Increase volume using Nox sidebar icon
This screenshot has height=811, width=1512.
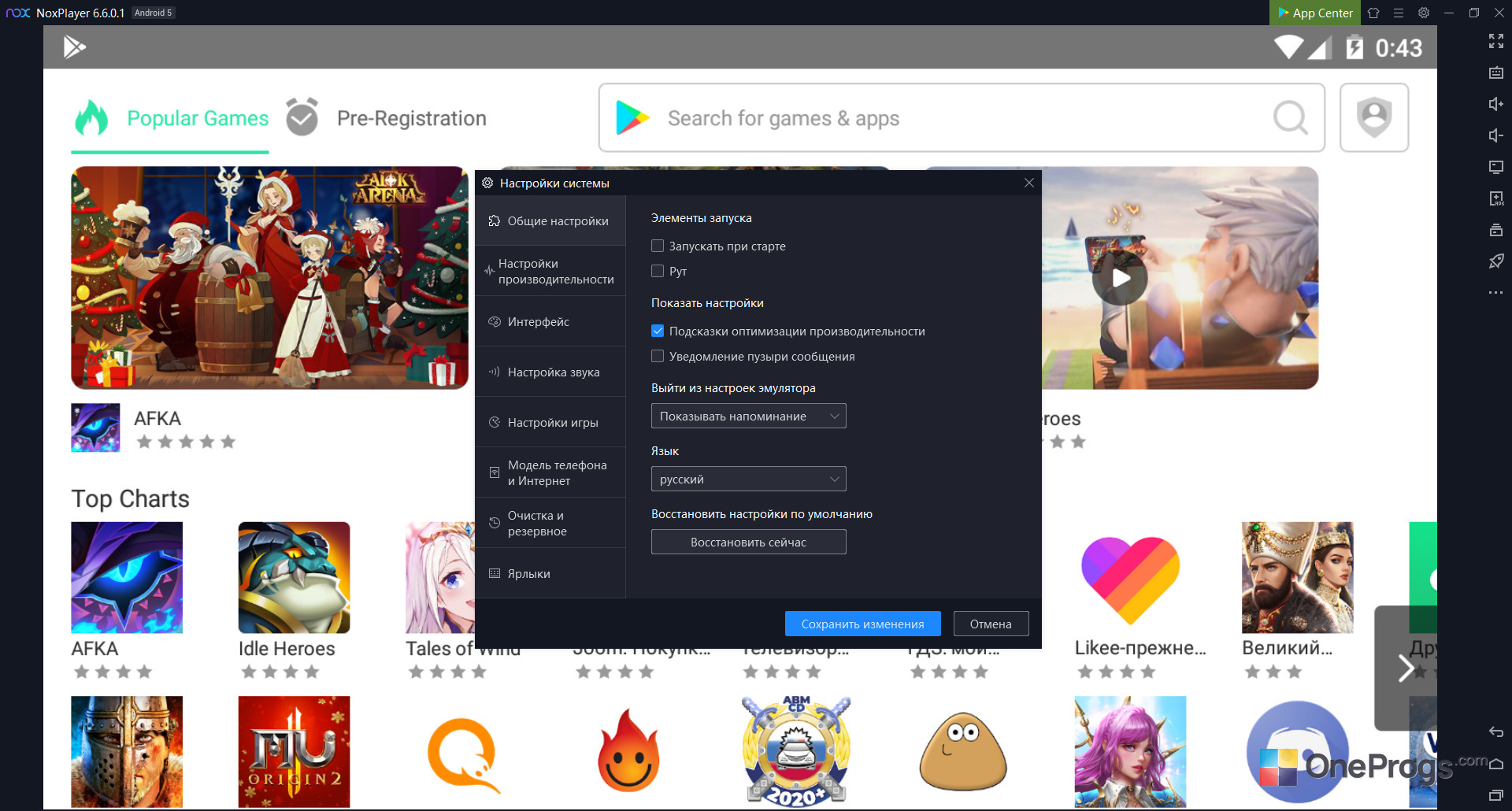1495,104
